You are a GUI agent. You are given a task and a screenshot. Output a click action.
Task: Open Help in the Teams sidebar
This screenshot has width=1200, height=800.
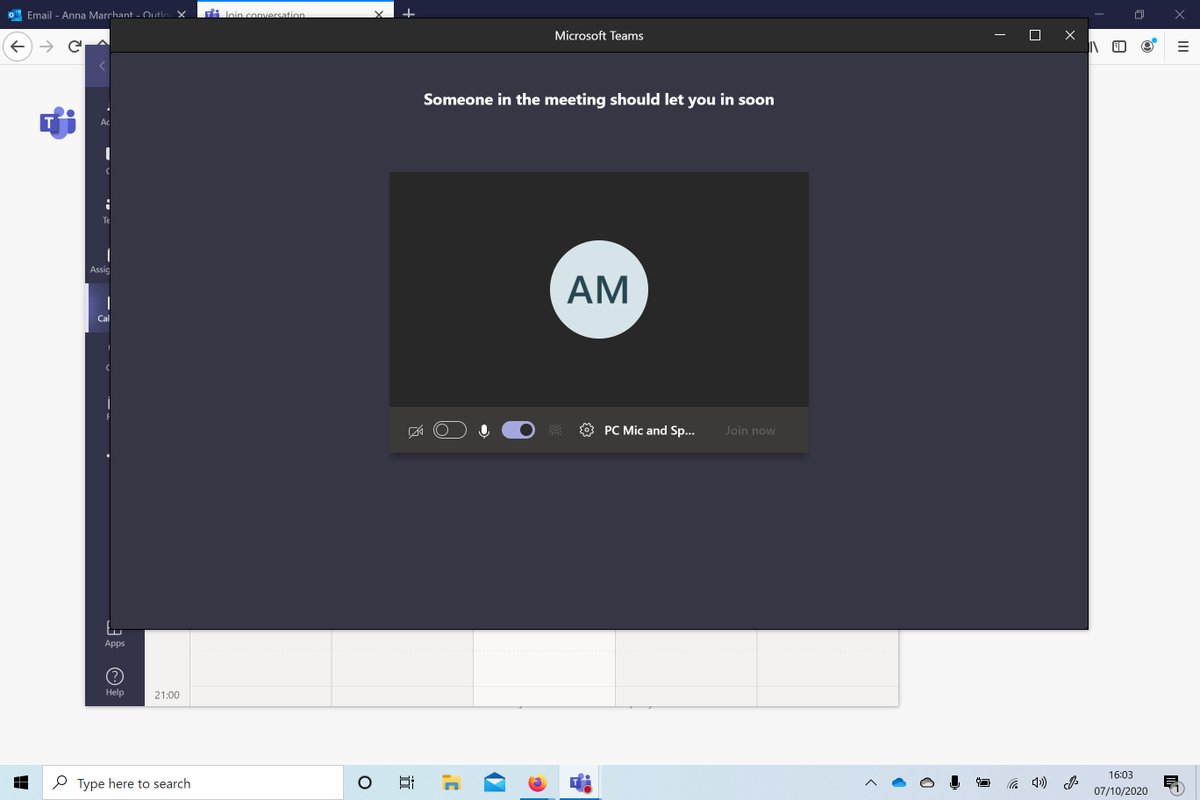pos(115,682)
